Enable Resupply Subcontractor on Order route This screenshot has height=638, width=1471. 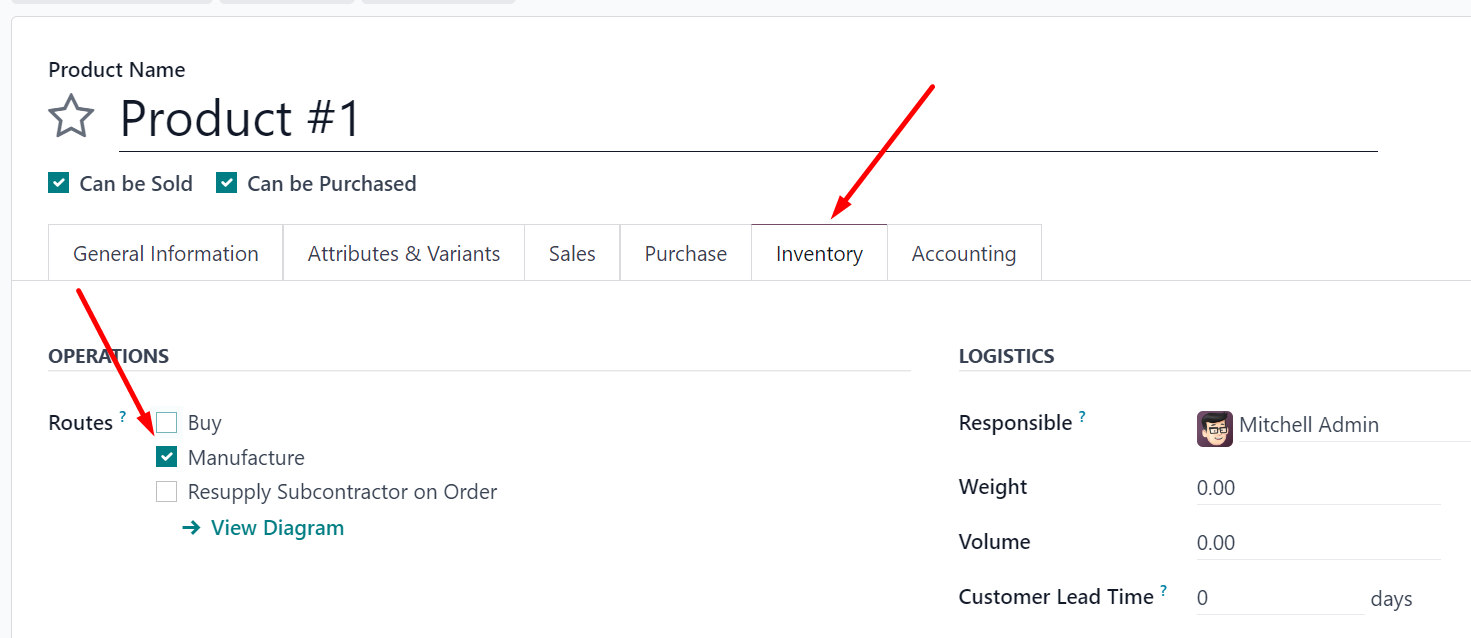pyautogui.click(x=166, y=492)
